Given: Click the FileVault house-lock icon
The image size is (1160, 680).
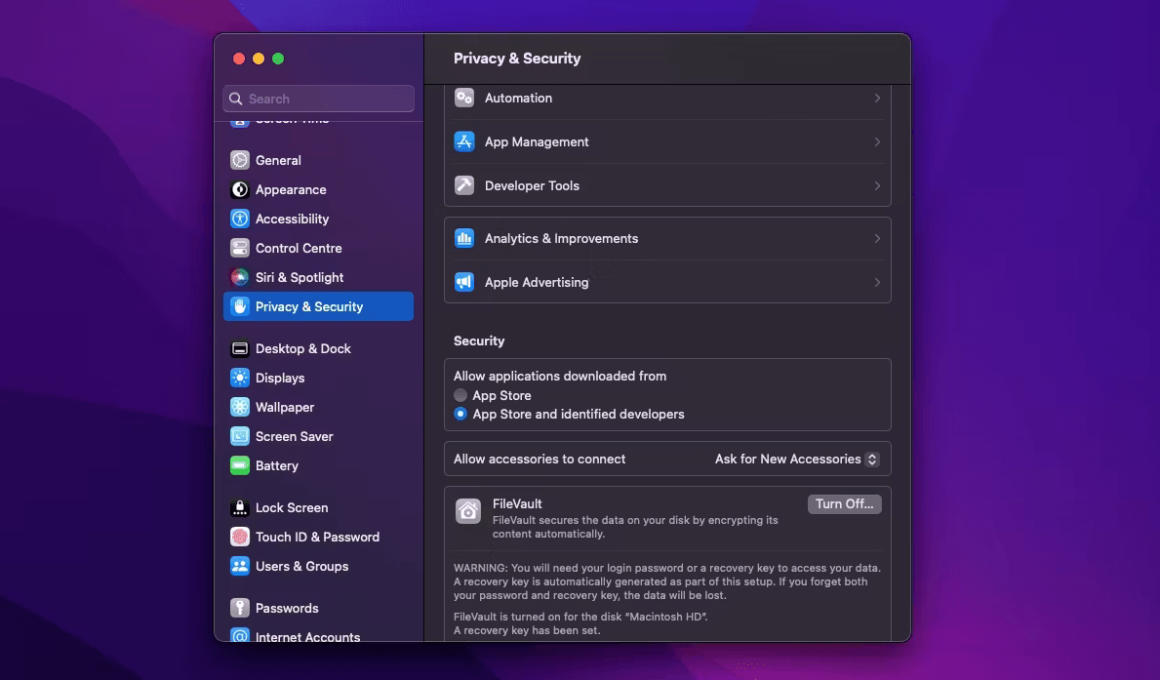Looking at the screenshot, I should [x=468, y=511].
